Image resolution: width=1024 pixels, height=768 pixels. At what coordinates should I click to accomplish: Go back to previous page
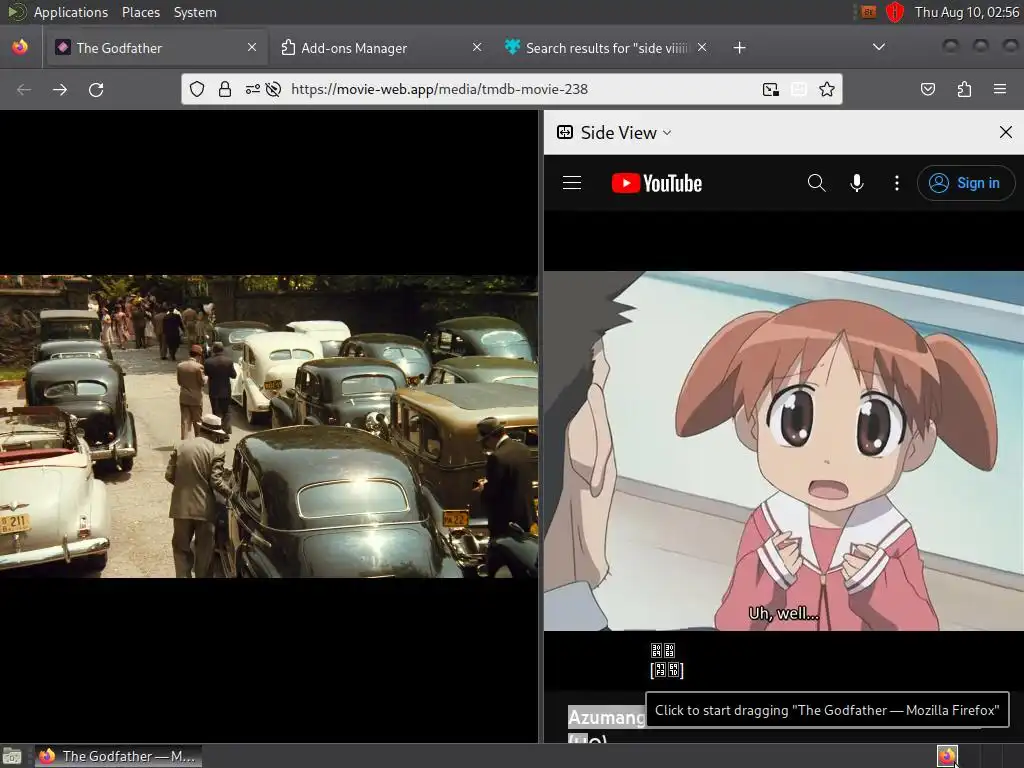pos(24,89)
